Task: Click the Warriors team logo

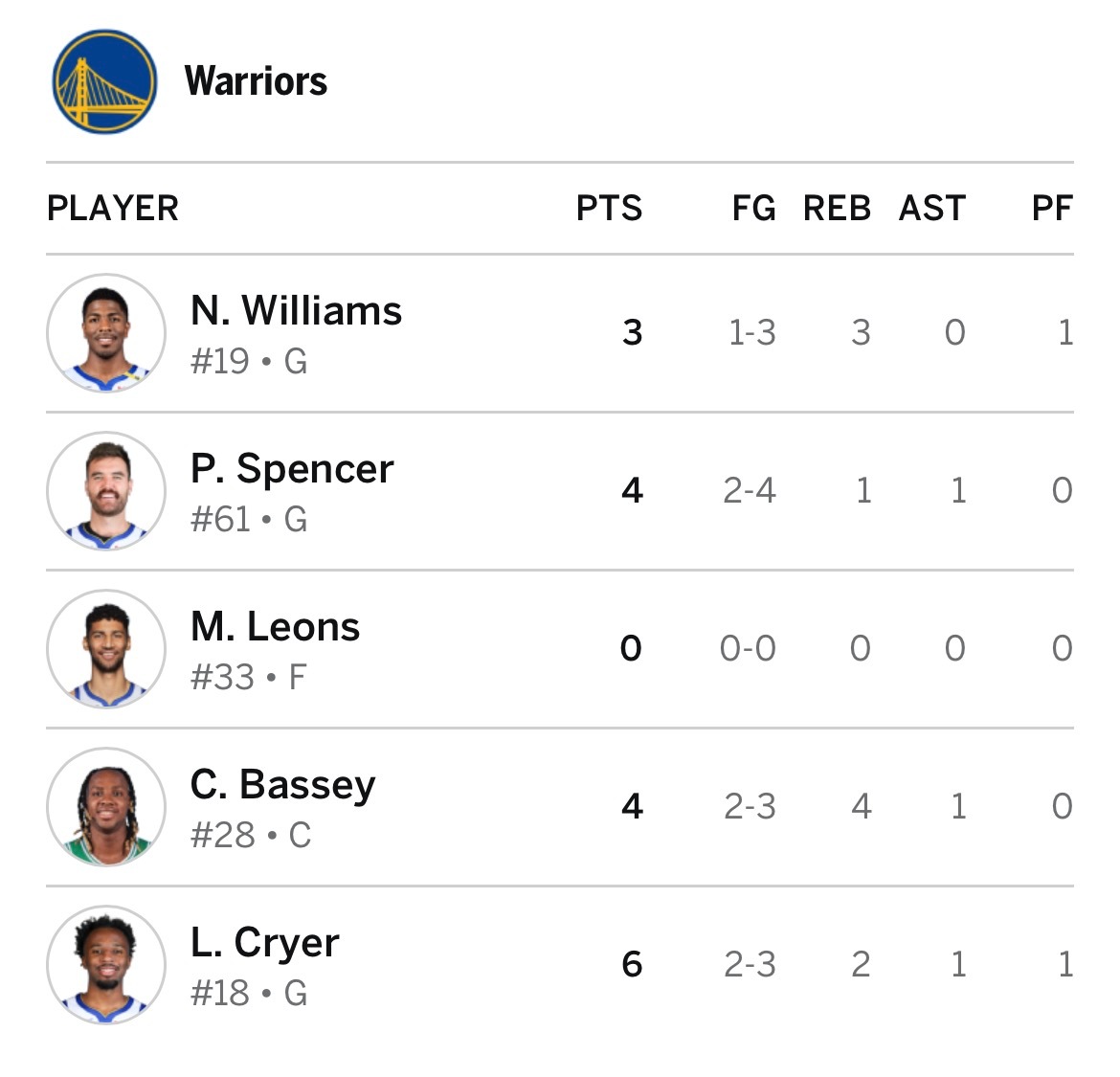Action: pos(104,81)
